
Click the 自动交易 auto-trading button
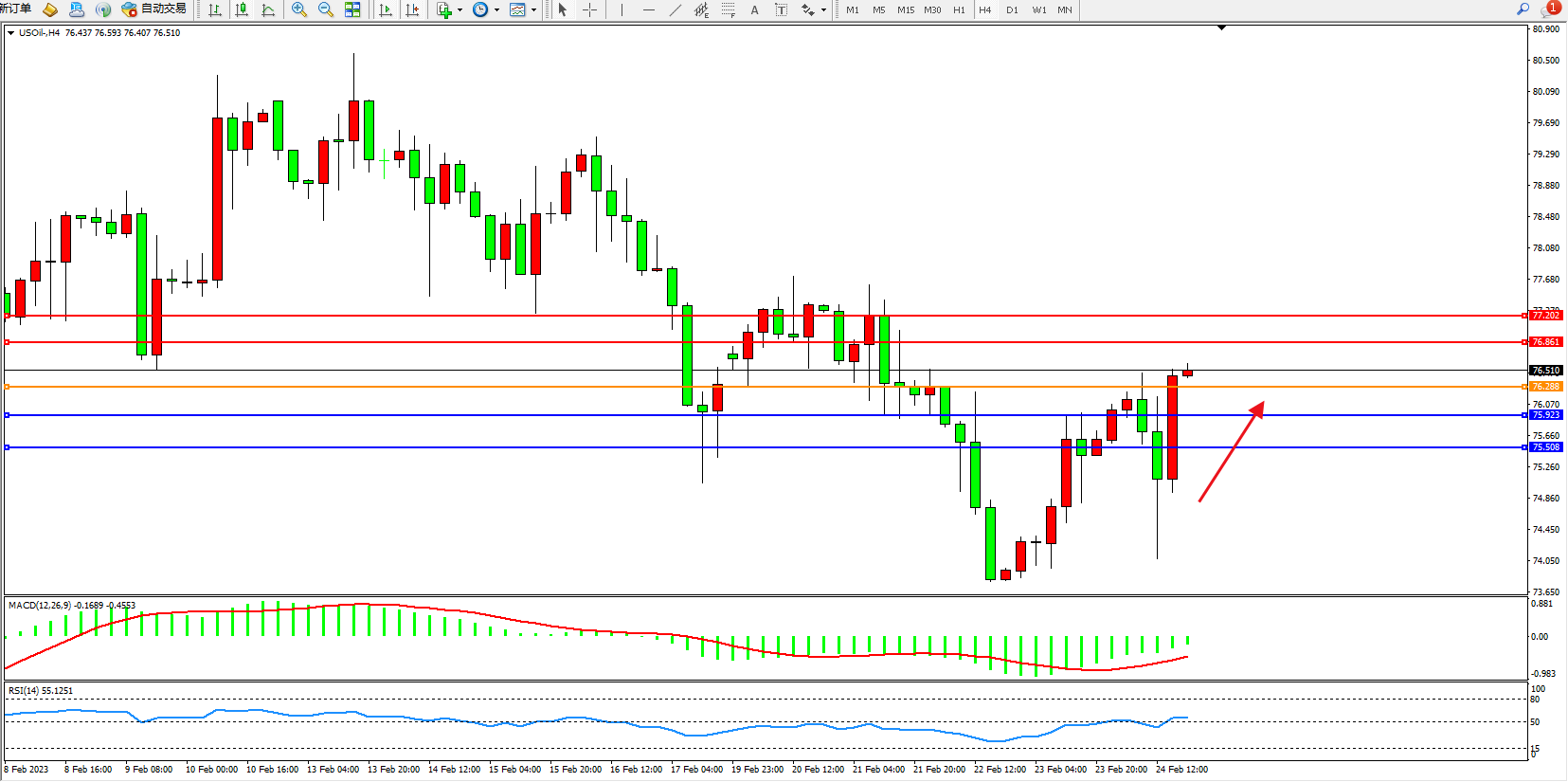coord(153,9)
